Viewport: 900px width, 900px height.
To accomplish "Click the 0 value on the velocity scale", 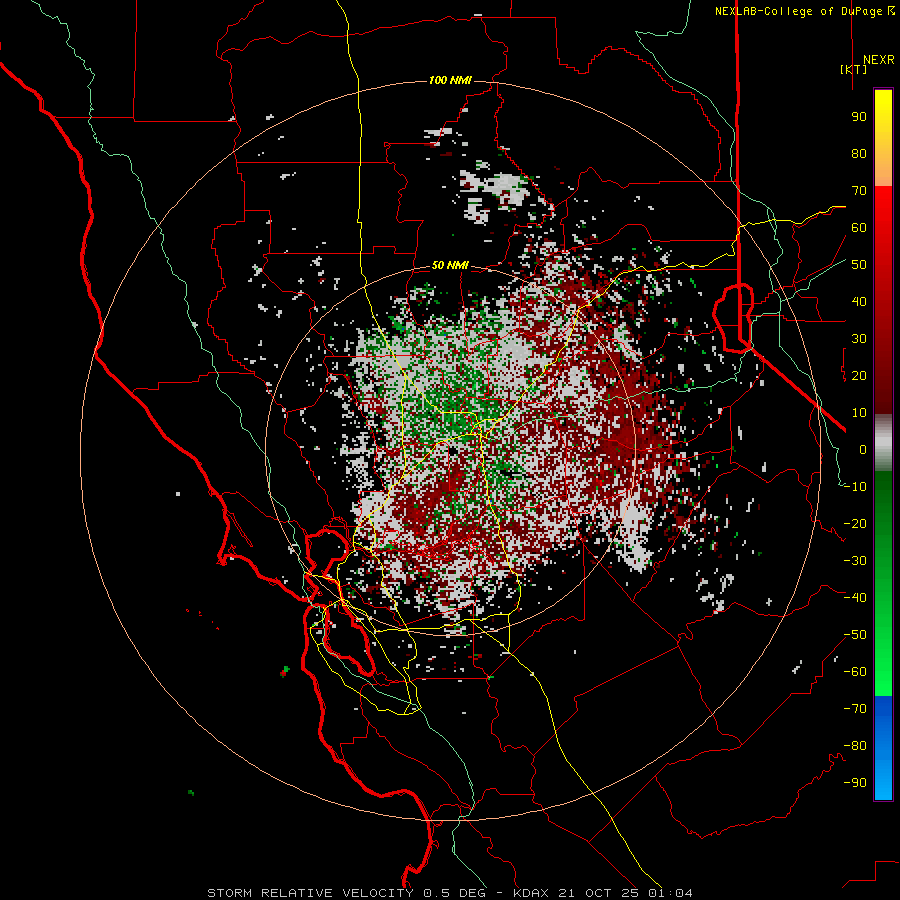I will click(863, 449).
